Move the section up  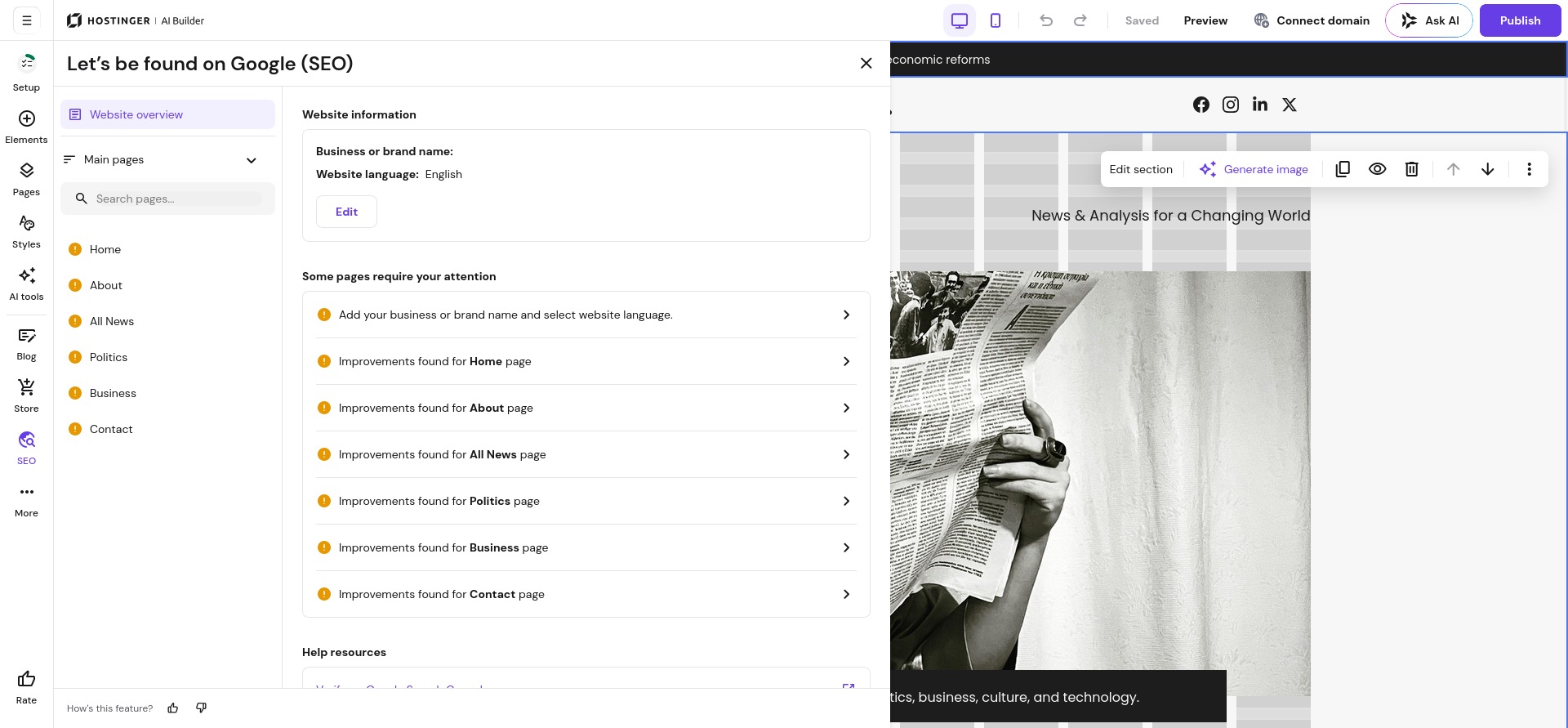1454,169
